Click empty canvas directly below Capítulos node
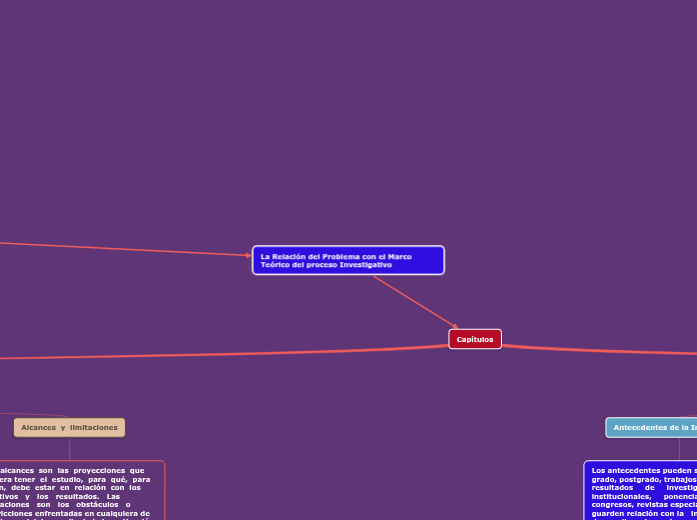 point(475,400)
